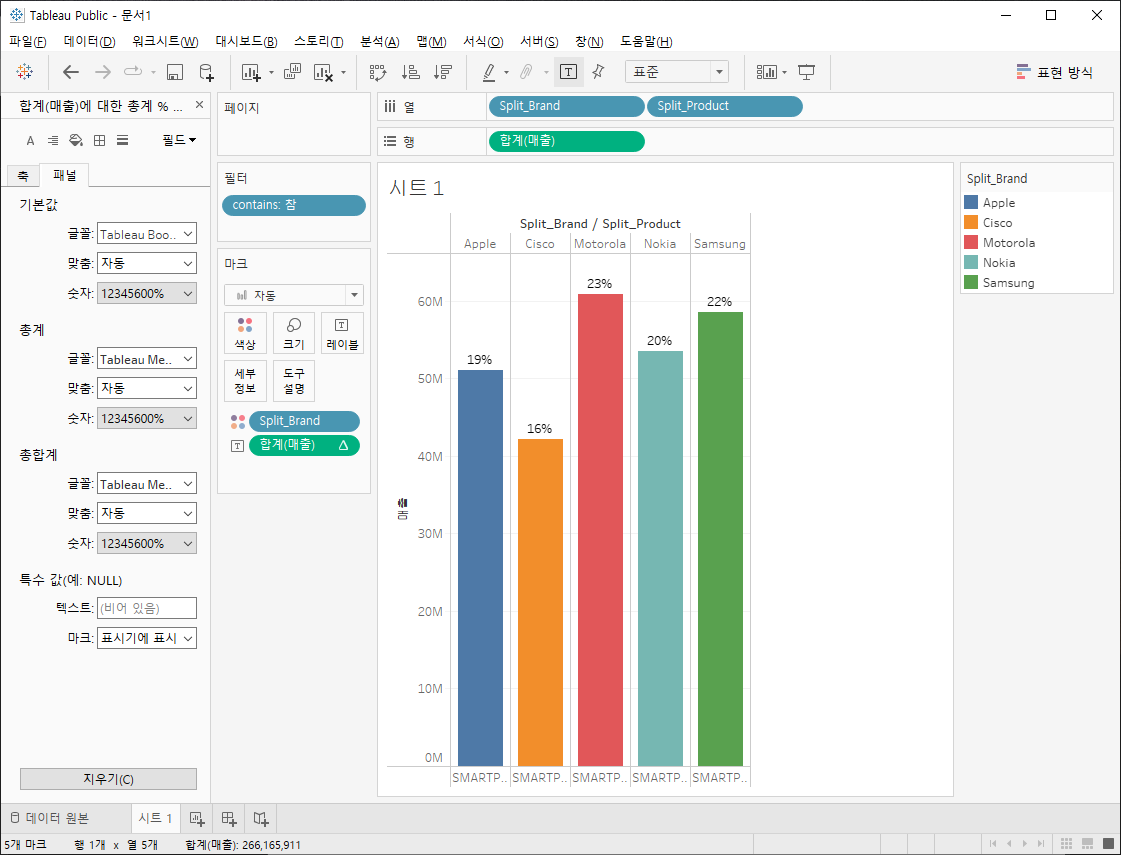Click the show/hide cards icon
The width and height of the screenshot is (1121, 855).
pyautogui.click(x=766, y=71)
